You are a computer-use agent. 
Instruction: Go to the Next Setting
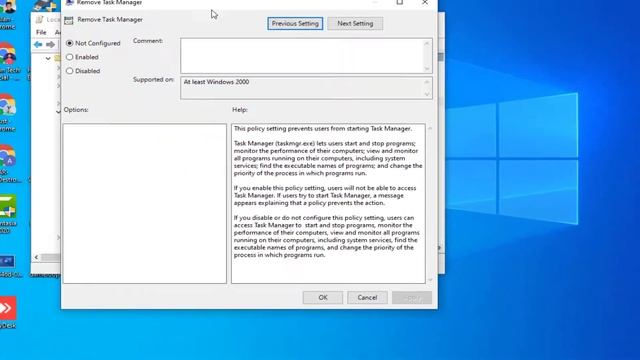355,23
